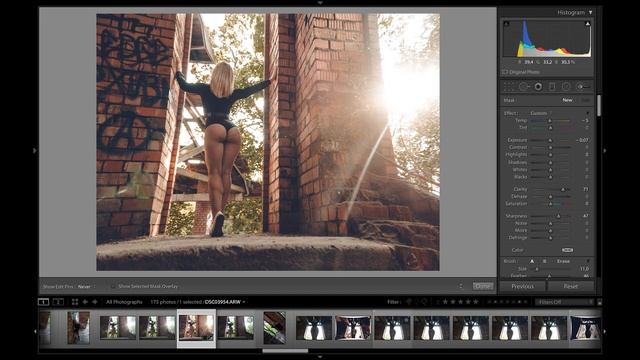The height and width of the screenshot is (360, 640).
Task: Filter by flagged status icon
Action: [x=409, y=302]
